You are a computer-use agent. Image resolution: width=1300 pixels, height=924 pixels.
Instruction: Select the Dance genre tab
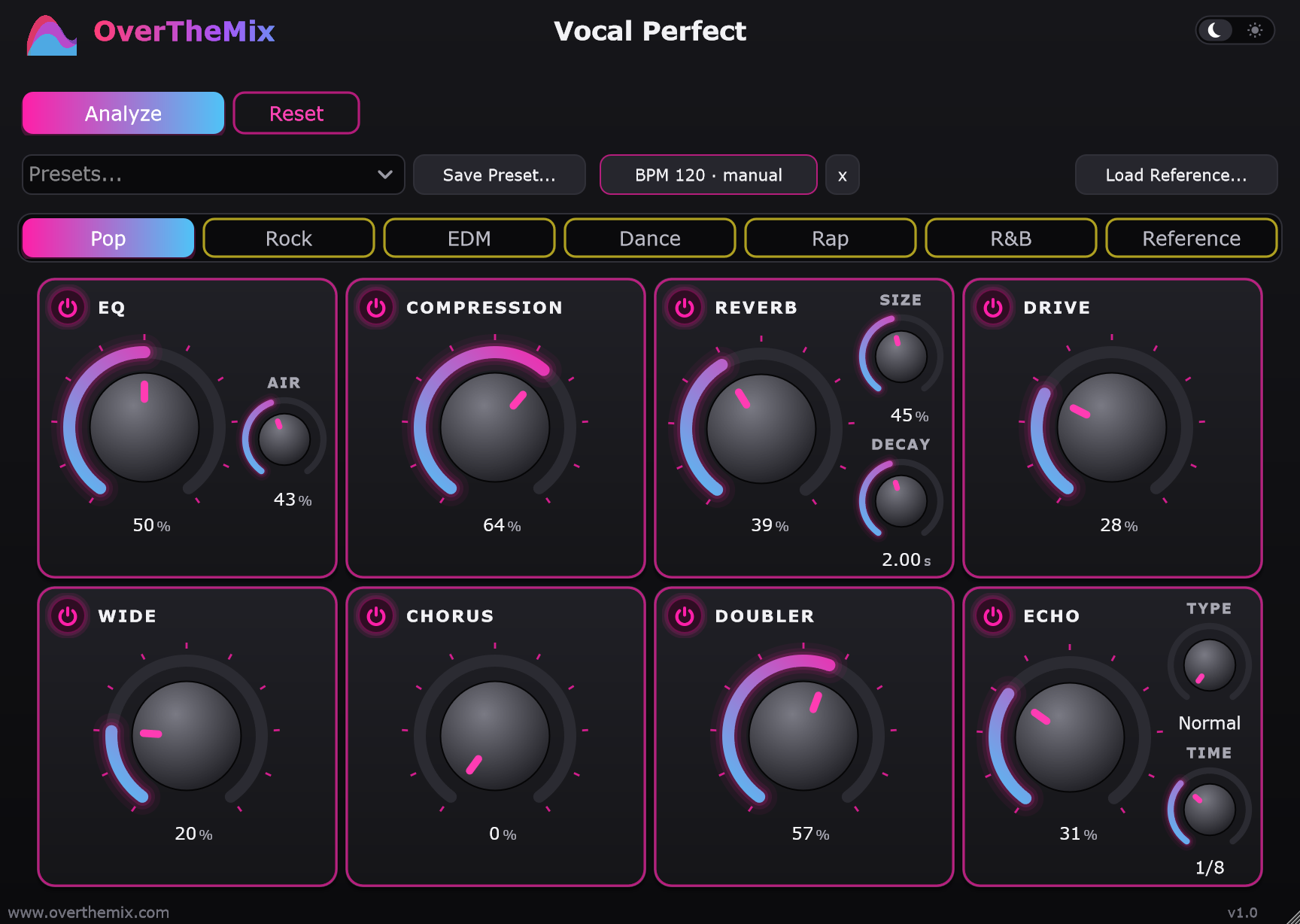[650, 239]
